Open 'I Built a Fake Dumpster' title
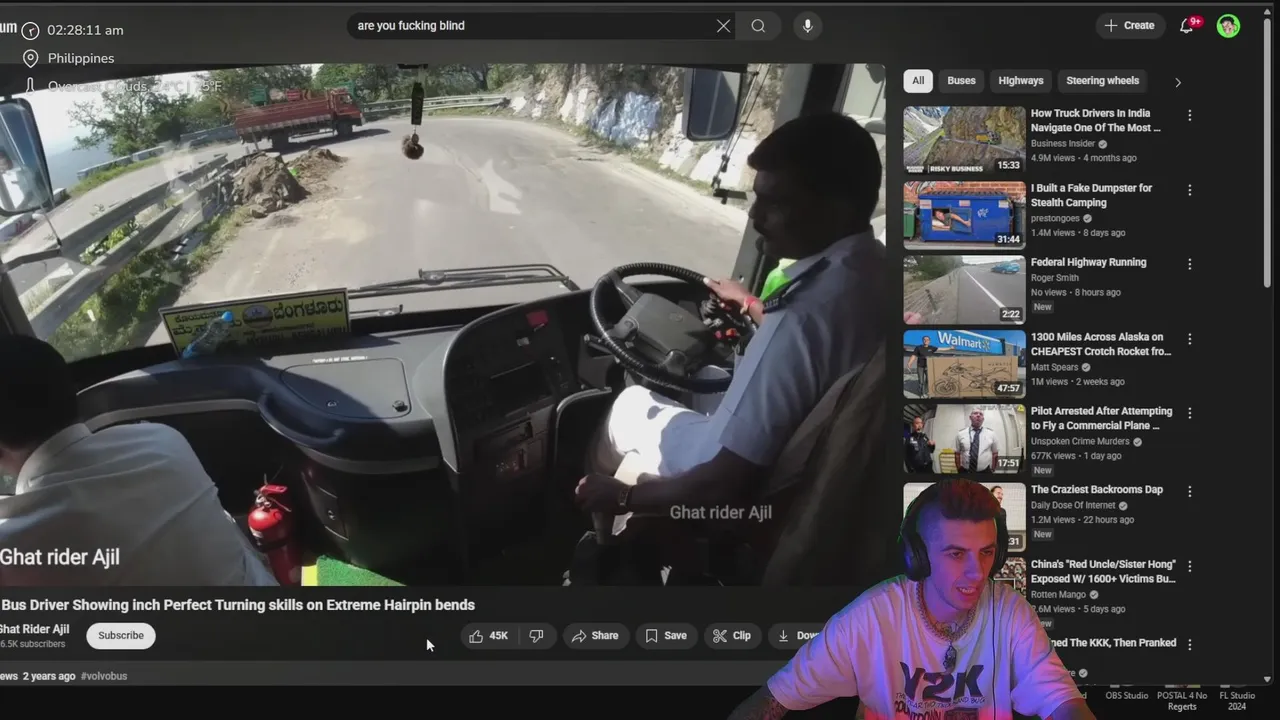 pos(1091,195)
